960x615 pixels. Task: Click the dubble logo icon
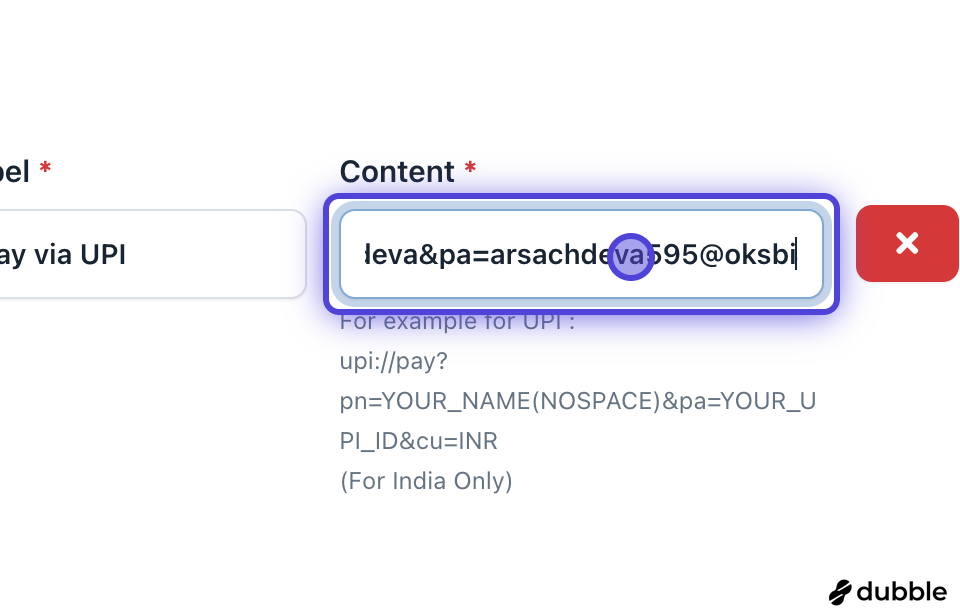pos(840,592)
